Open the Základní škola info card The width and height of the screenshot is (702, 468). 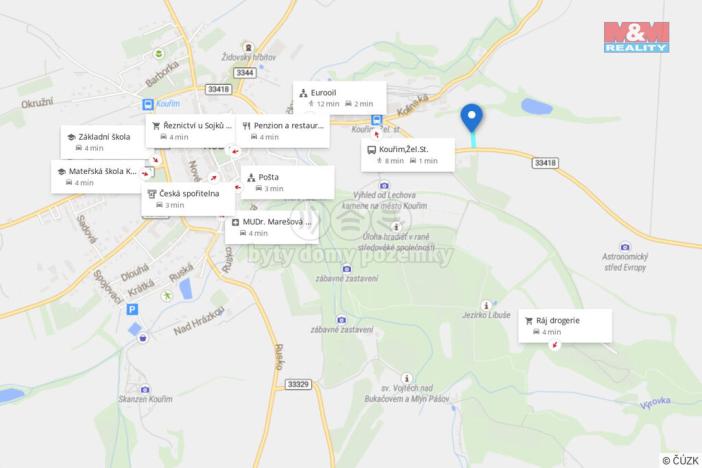(x=103, y=142)
